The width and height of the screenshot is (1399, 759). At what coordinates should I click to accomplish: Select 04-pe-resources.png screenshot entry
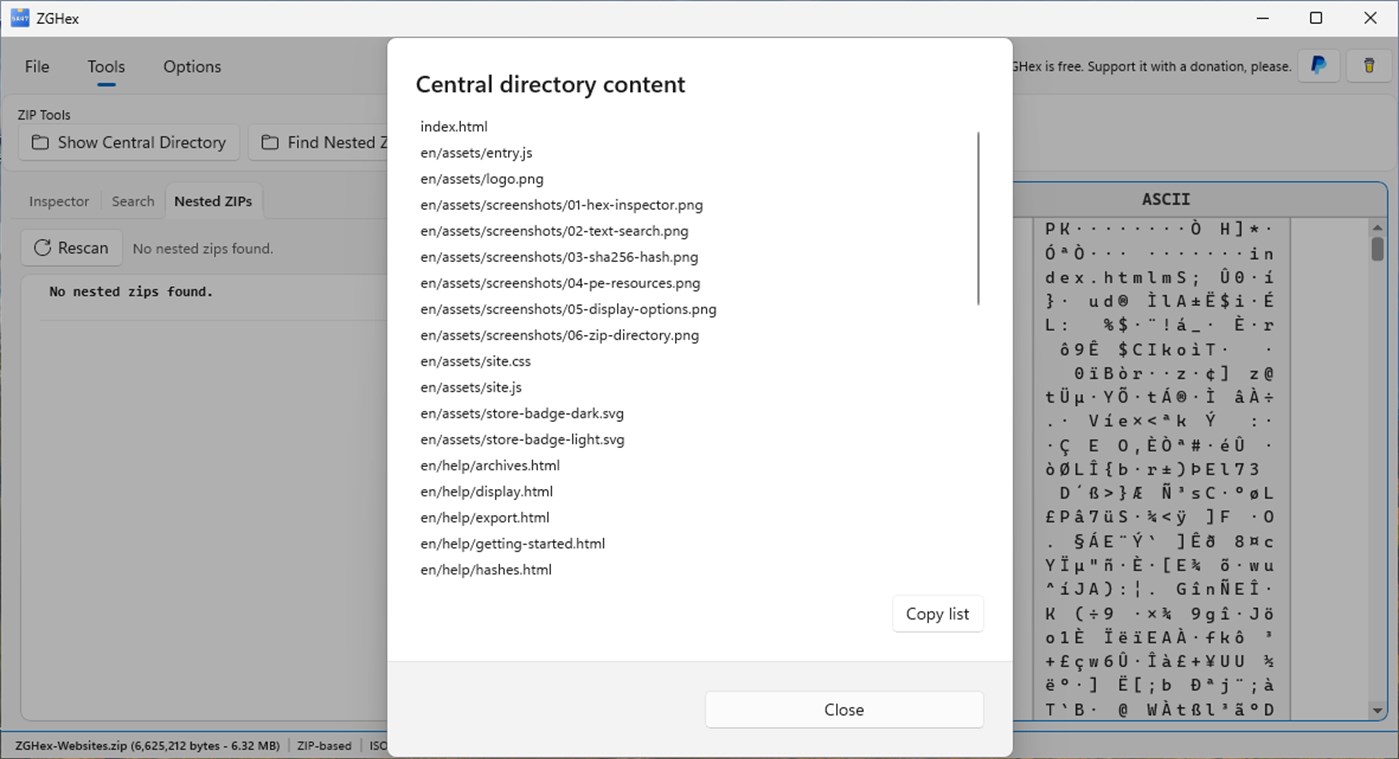tap(560, 283)
